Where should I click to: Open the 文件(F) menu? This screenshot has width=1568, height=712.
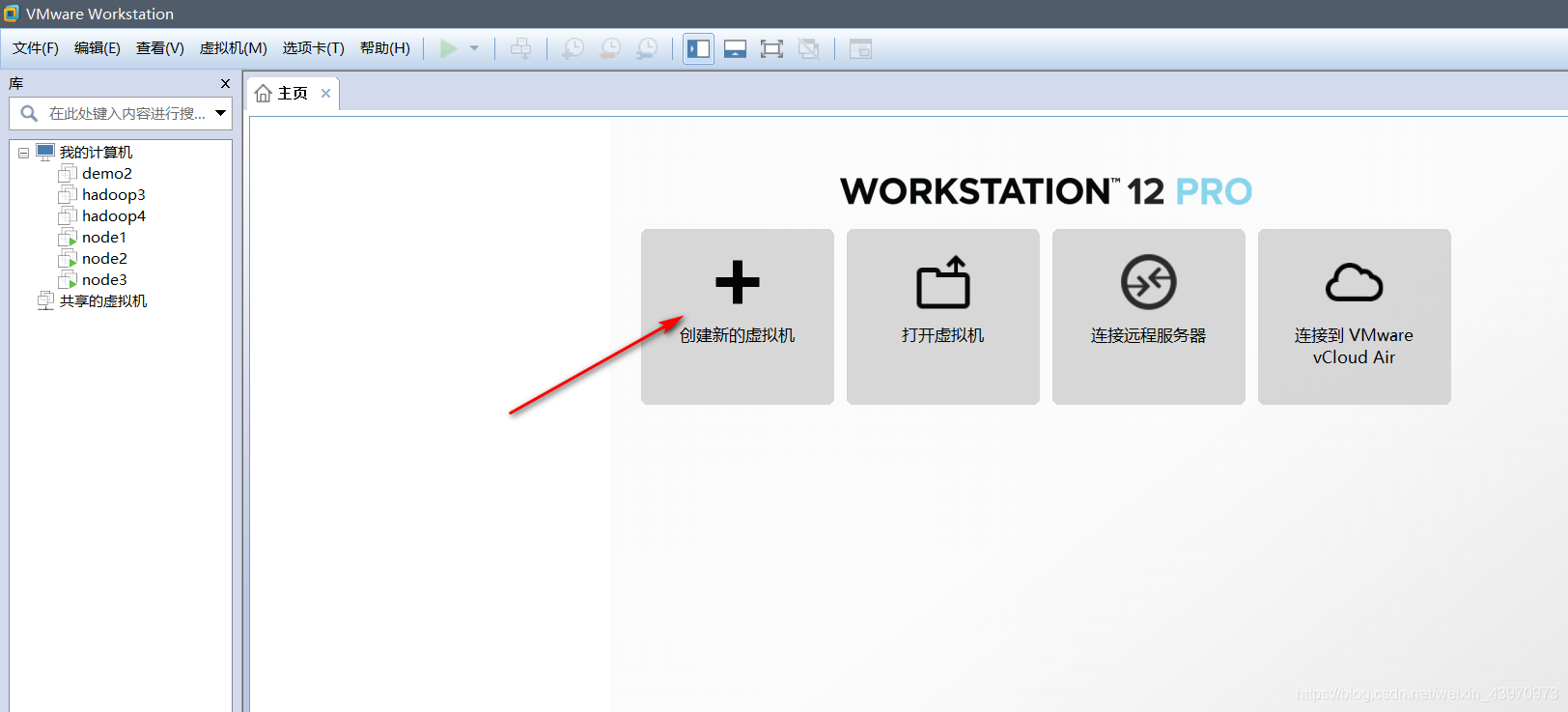(36, 48)
